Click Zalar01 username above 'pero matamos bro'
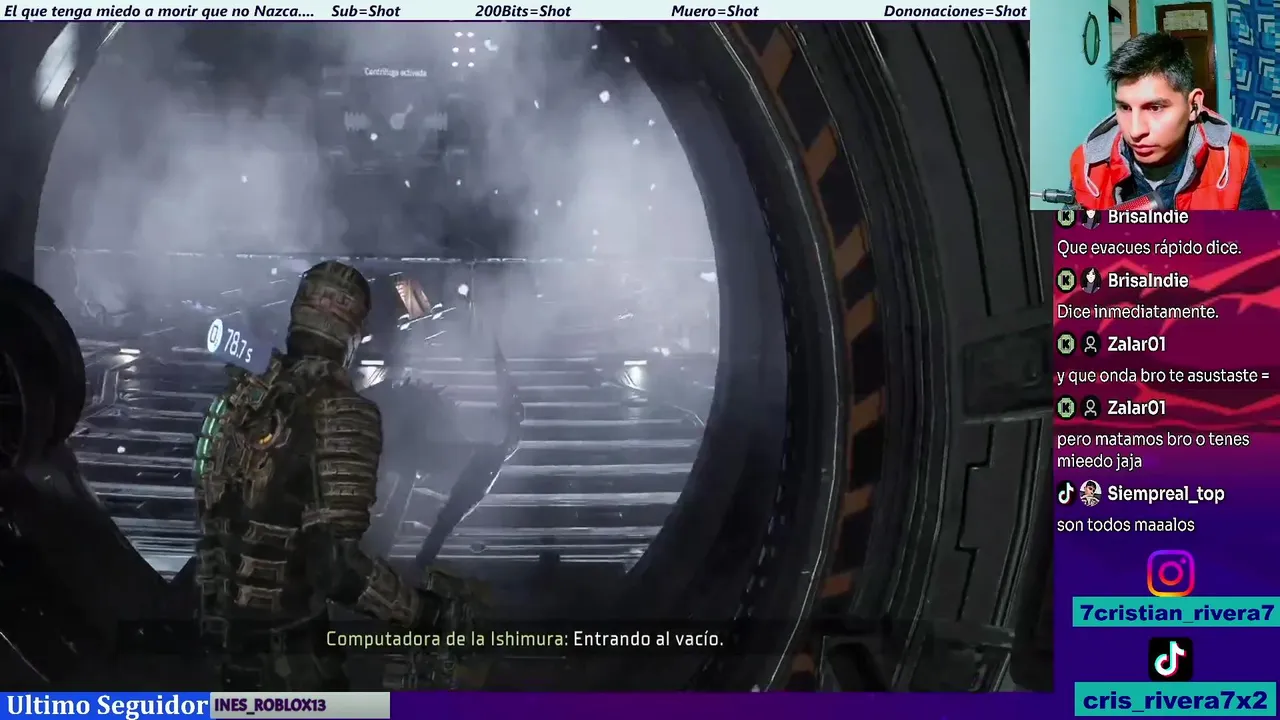This screenshot has height=720, width=1280. click(1136, 408)
